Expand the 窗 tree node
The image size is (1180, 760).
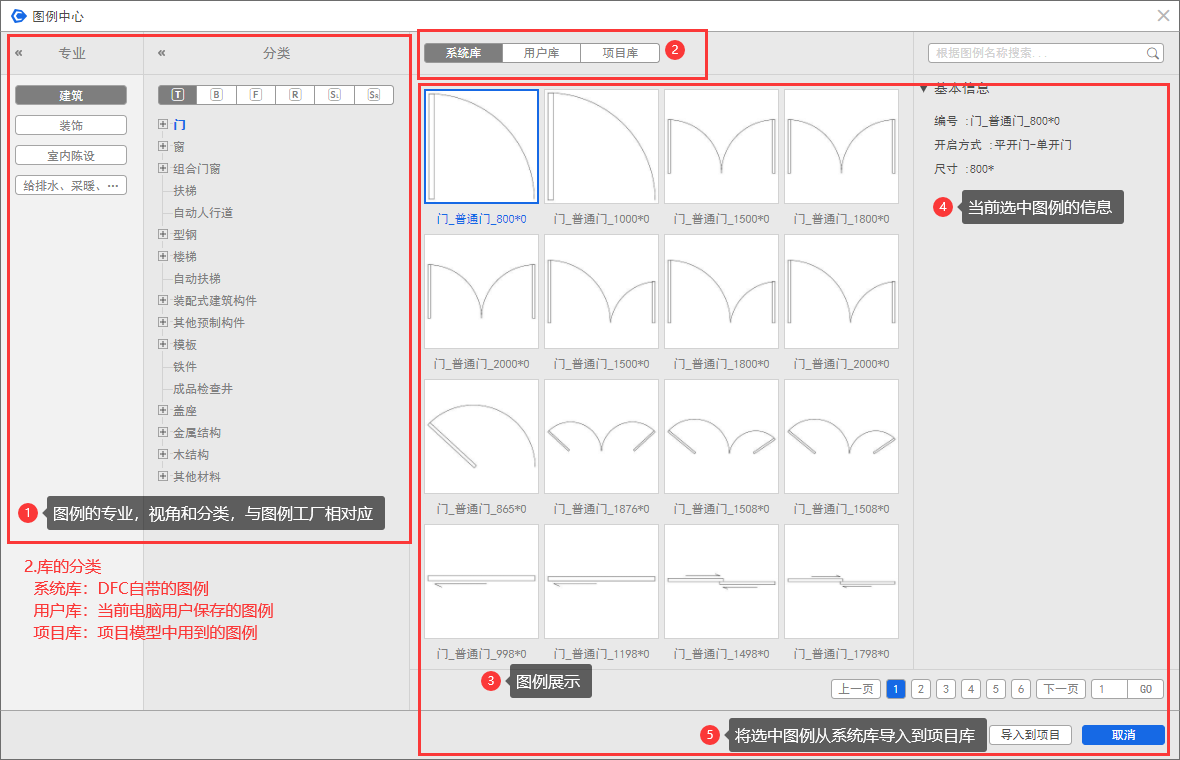[162, 147]
